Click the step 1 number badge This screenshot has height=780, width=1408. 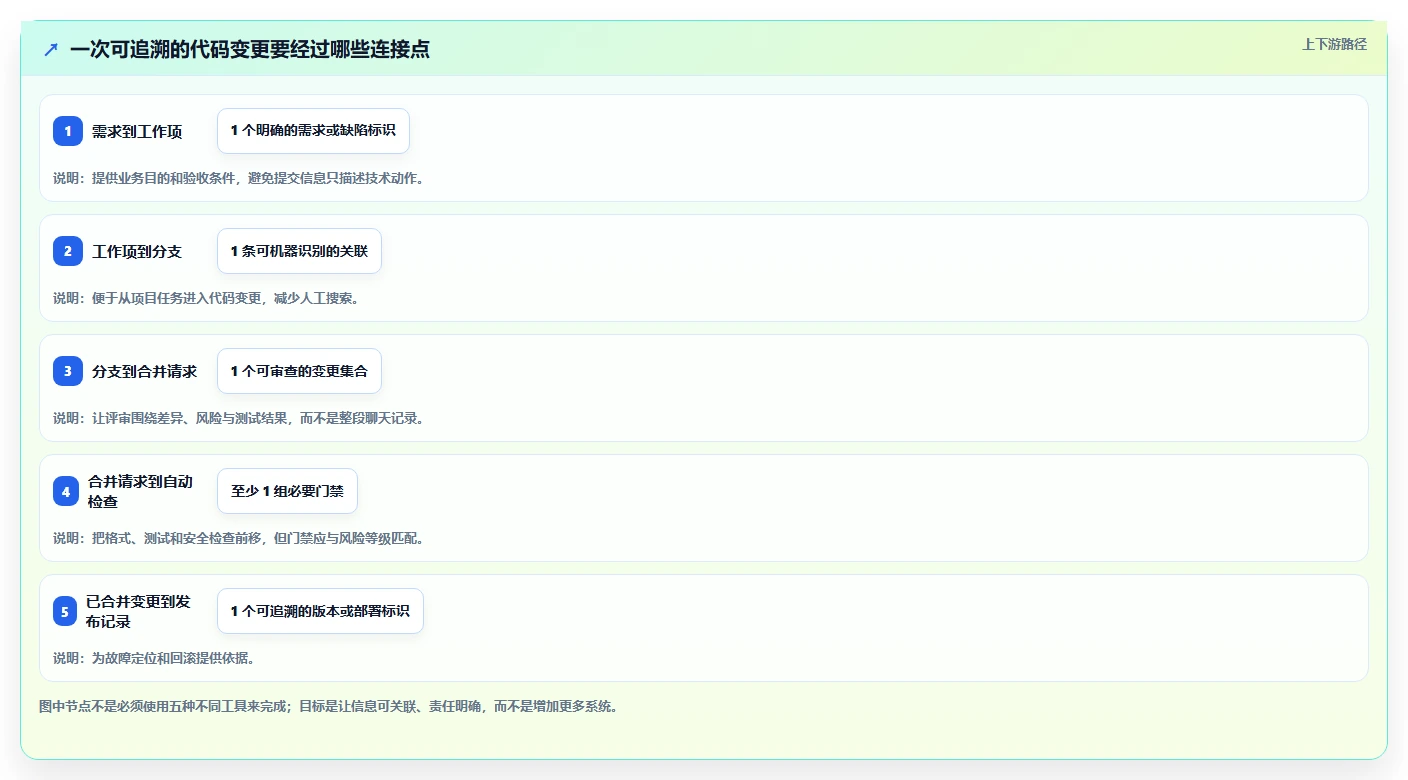point(68,131)
